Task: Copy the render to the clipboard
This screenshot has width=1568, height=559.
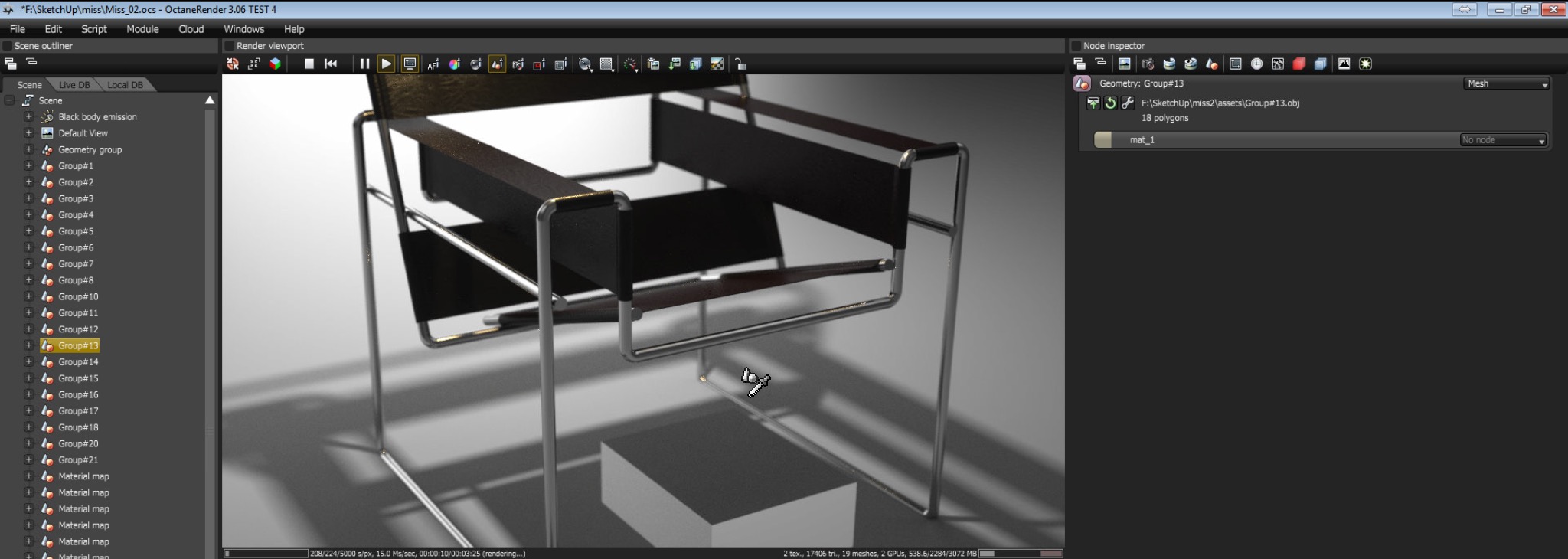Action: pyautogui.click(x=653, y=64)
